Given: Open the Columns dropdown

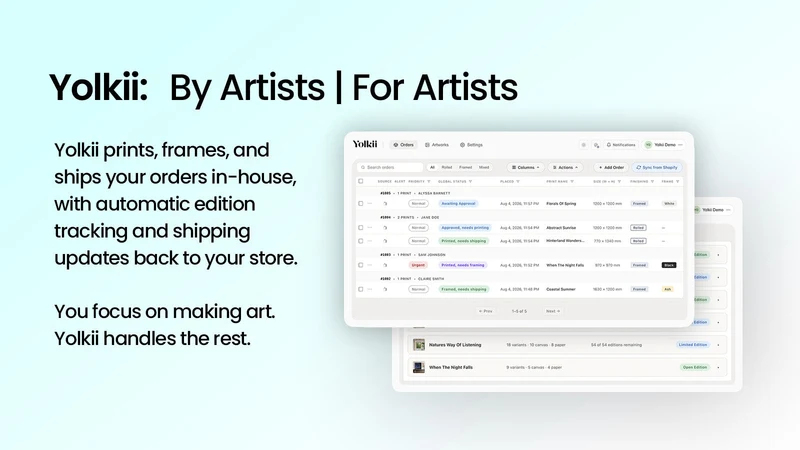Looking at the screenshot, I should coord(526,167).
